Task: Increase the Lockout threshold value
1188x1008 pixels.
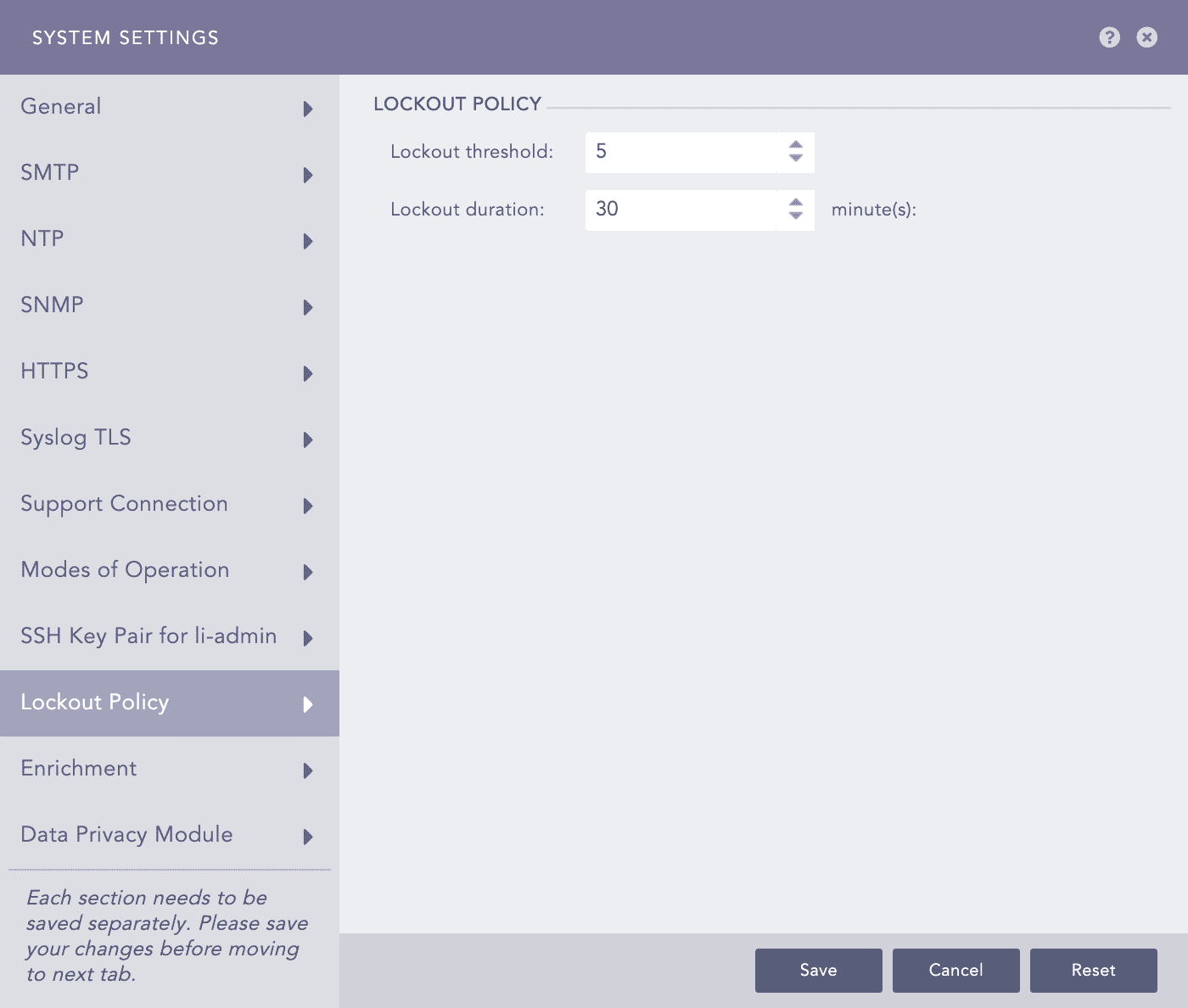Action: coord(795,146)
